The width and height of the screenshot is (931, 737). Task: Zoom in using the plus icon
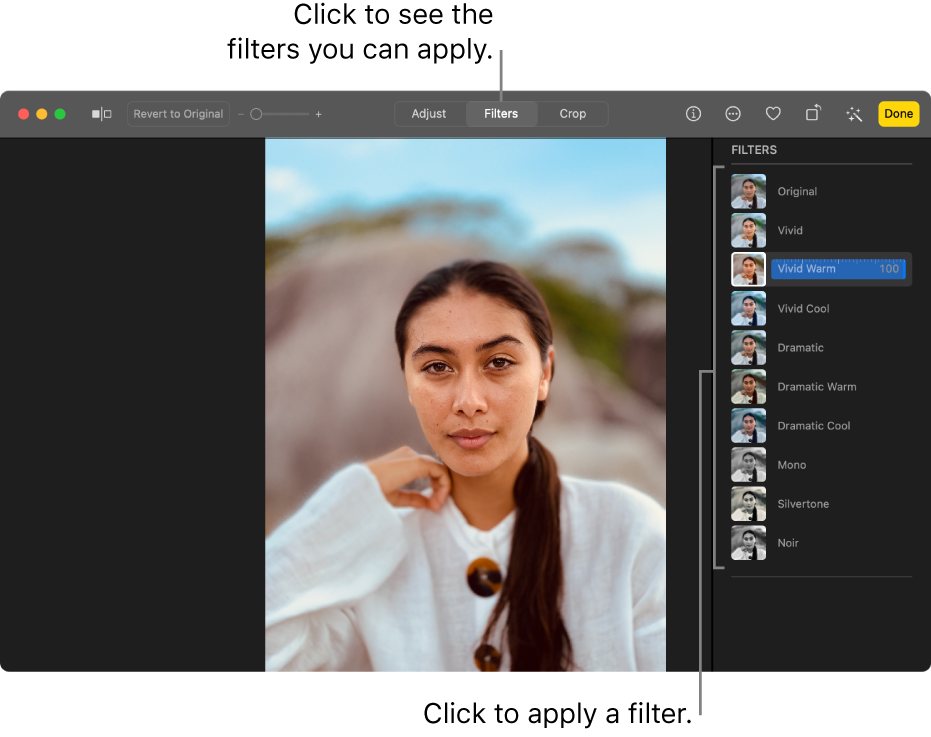tap(318, 113)
